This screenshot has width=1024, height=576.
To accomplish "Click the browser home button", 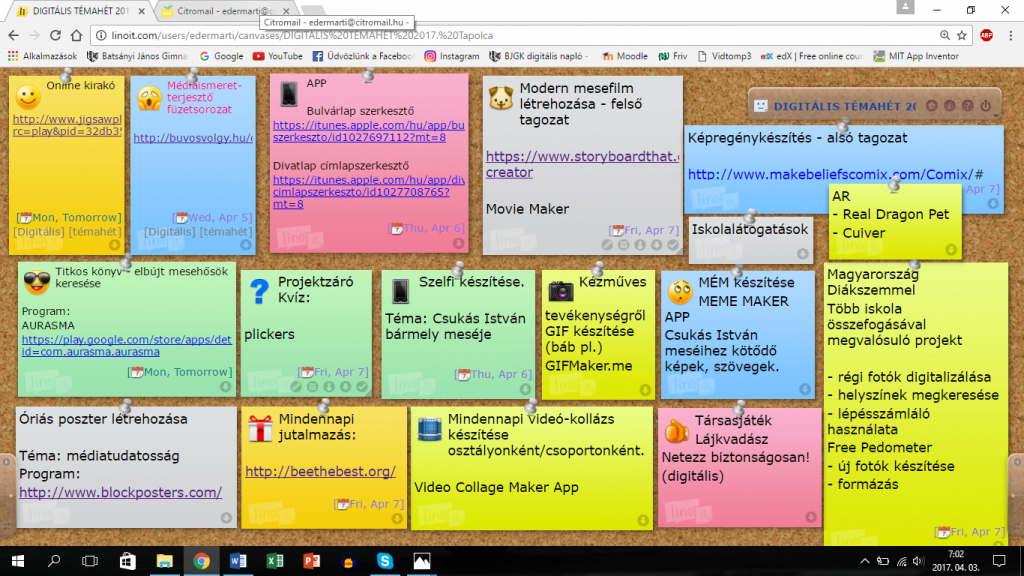I will pyautogui.click(x=76, y=35).
